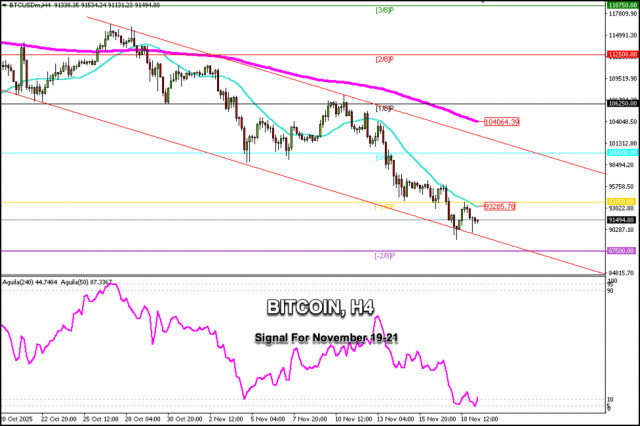
Task: Click the 101312.80 price axis value
Action: [x=622, y=143]
